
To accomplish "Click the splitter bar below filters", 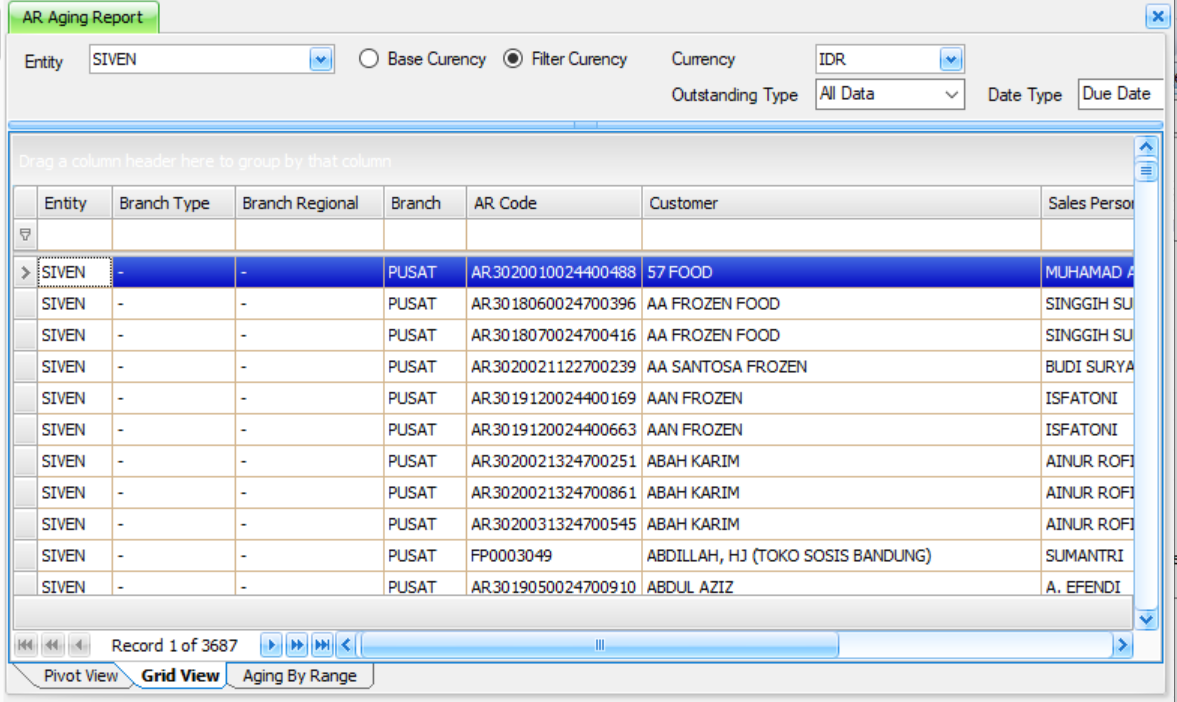I will 585,125.
